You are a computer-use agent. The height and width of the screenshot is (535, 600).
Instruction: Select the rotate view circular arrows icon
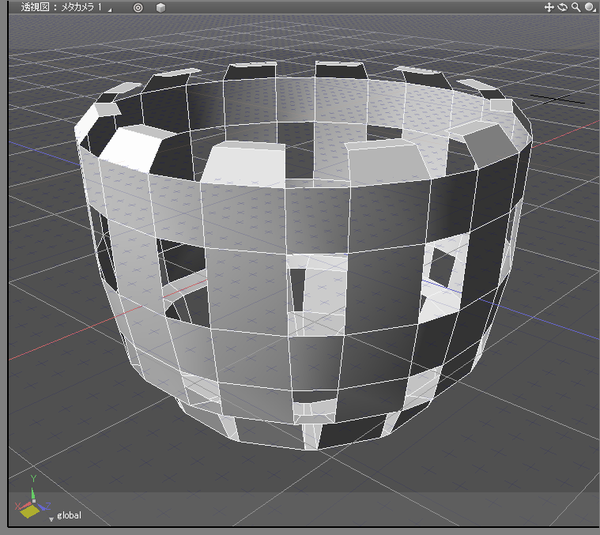pyautogui.click(x=563, y=7)
